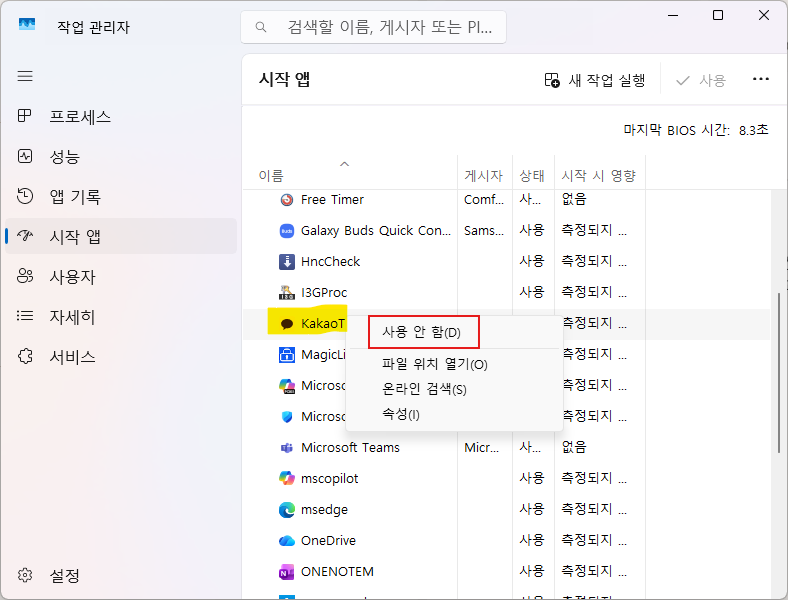Select the HncCheck row

pos(507,261)
